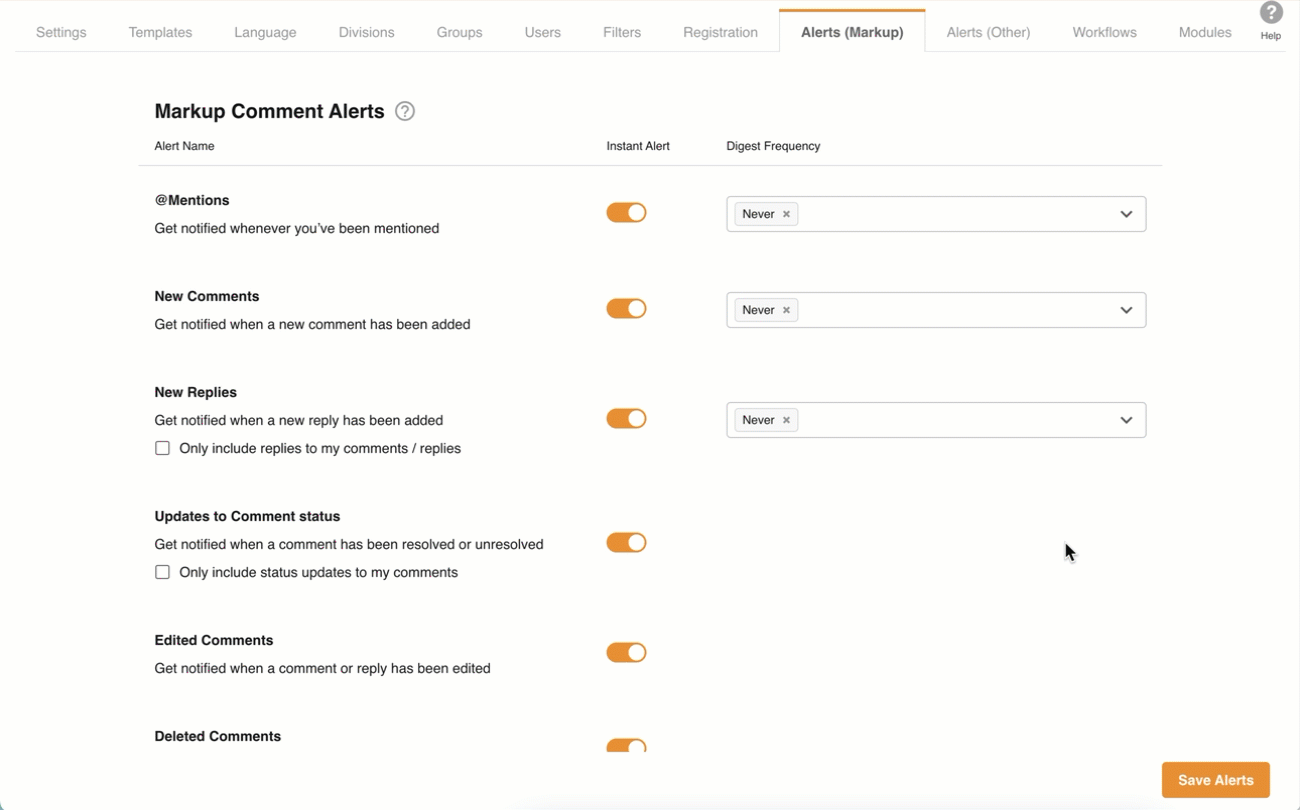
Task: Go to the Templates tab
Action: point(160,32)
